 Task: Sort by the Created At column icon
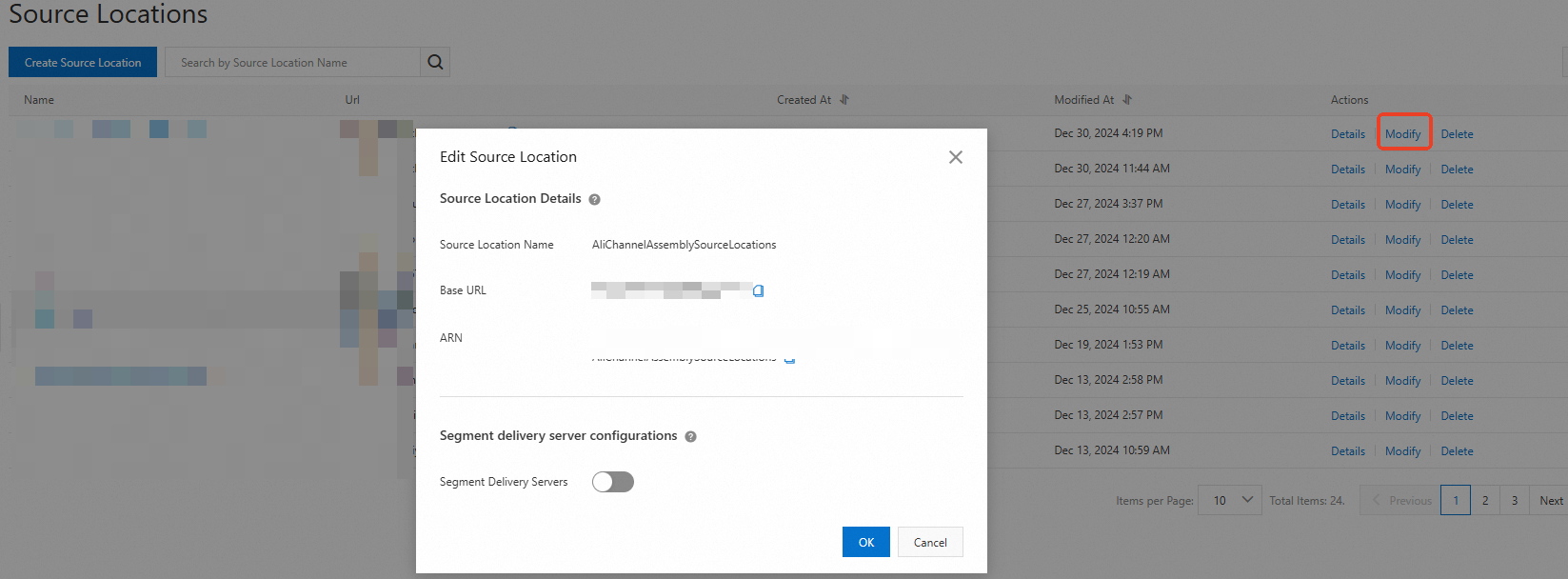pos(844,100)
